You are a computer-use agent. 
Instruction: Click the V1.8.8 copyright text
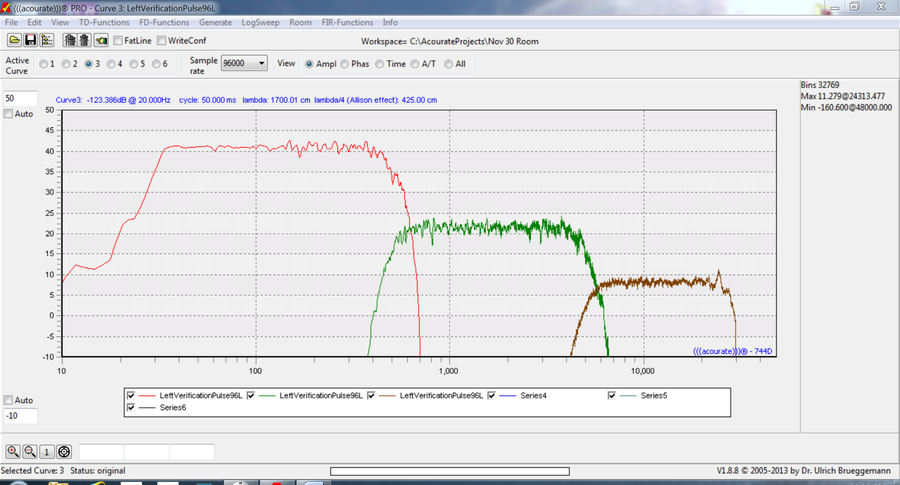[x=804, y=471]
